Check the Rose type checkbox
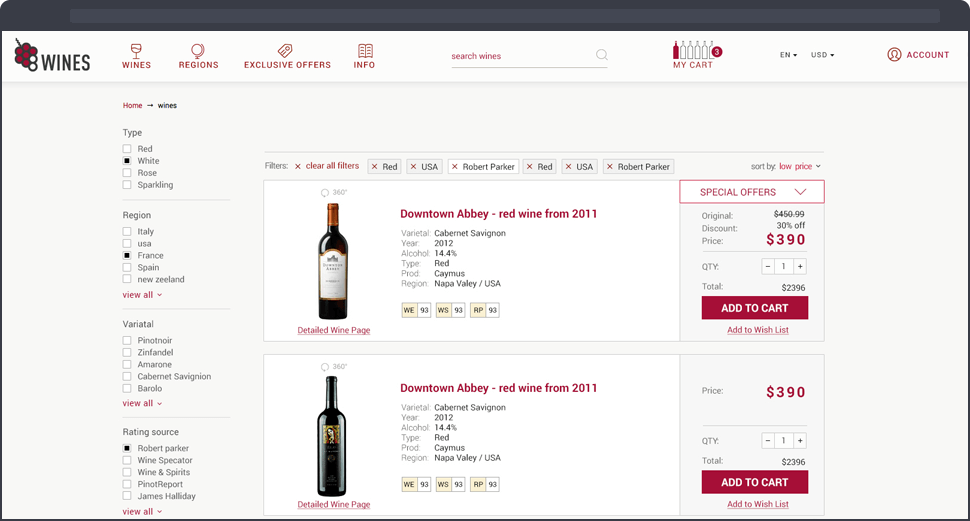Screen dimensions: 970x521 click(x=127, y=173)
